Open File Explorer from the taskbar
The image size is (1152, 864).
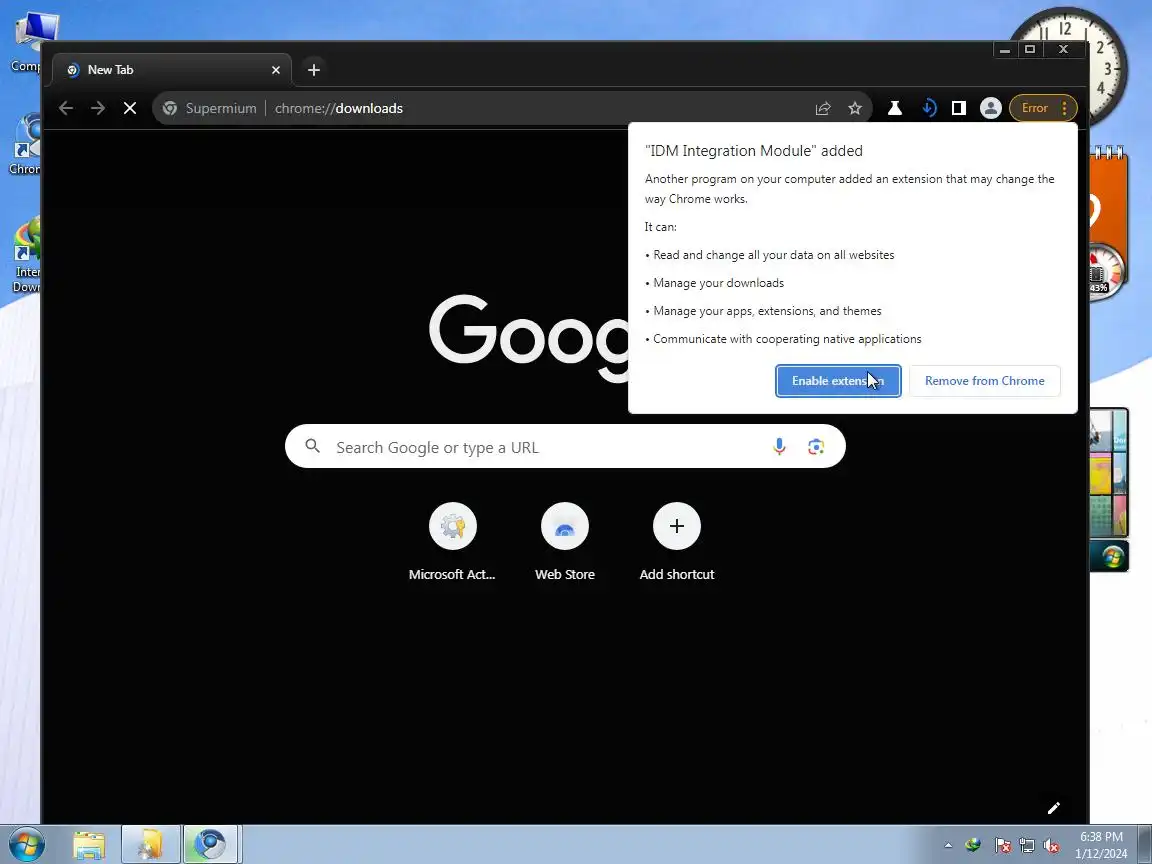pyautogui.click(x=89, y=845)
